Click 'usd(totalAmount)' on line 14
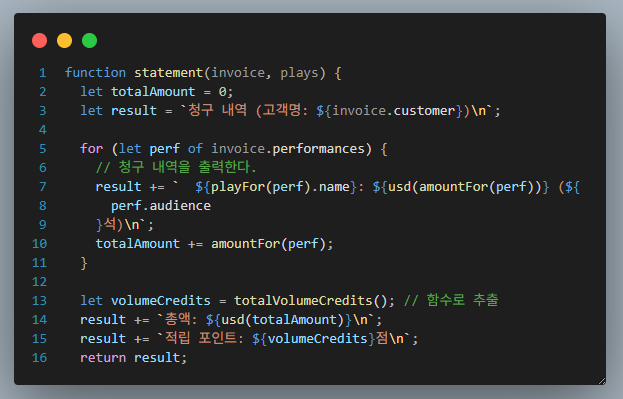The height and width of the screenshot is (399, 623). pos(282,320)
